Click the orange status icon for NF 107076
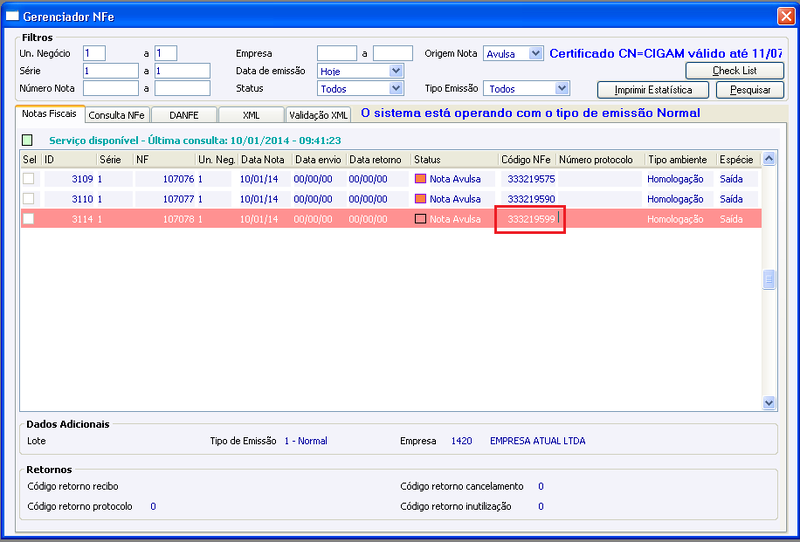The image size is (800, 542). click(x=420, y=179)
